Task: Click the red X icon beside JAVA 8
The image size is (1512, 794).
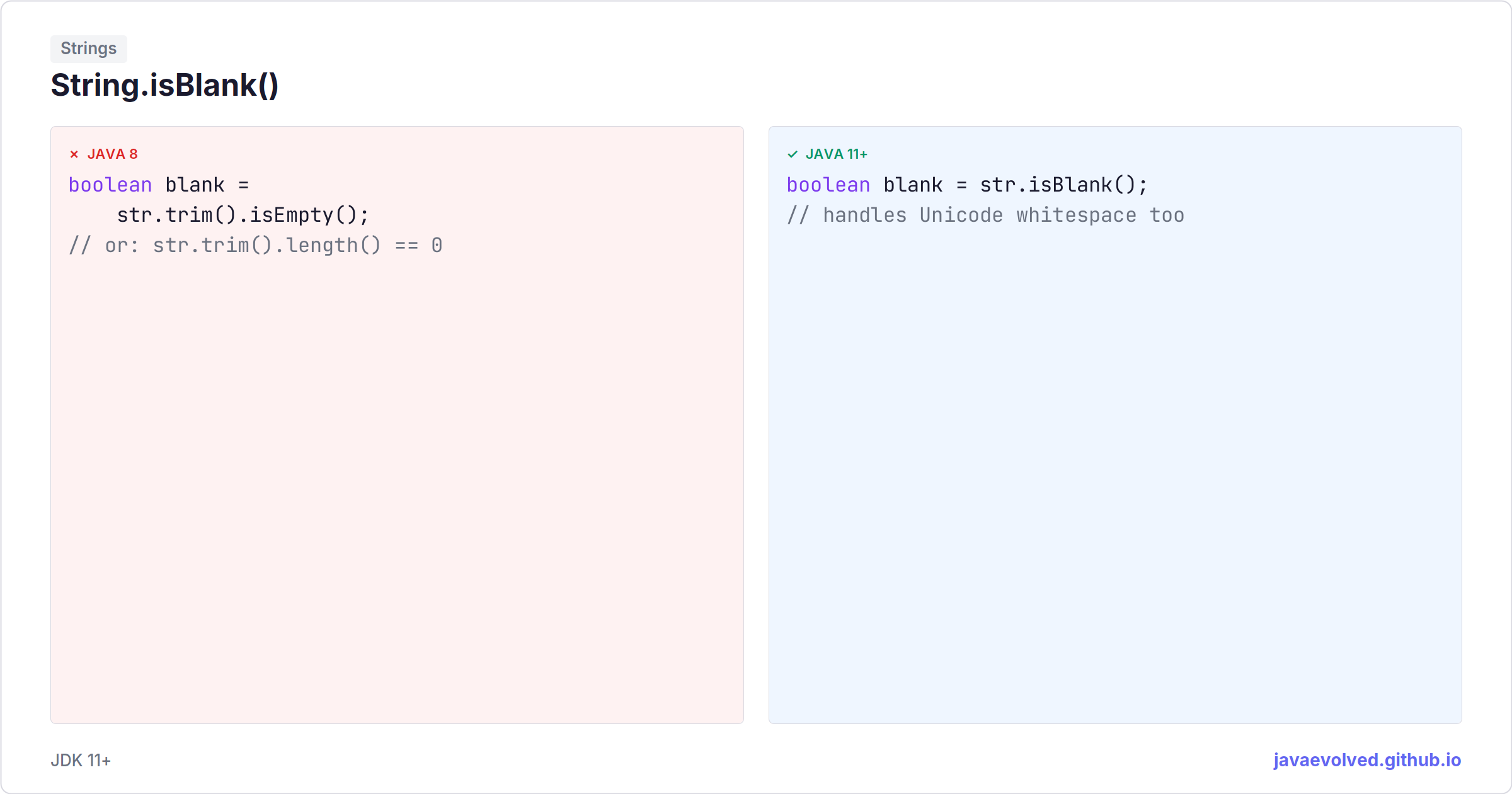Action: click(x=74, y=154)
